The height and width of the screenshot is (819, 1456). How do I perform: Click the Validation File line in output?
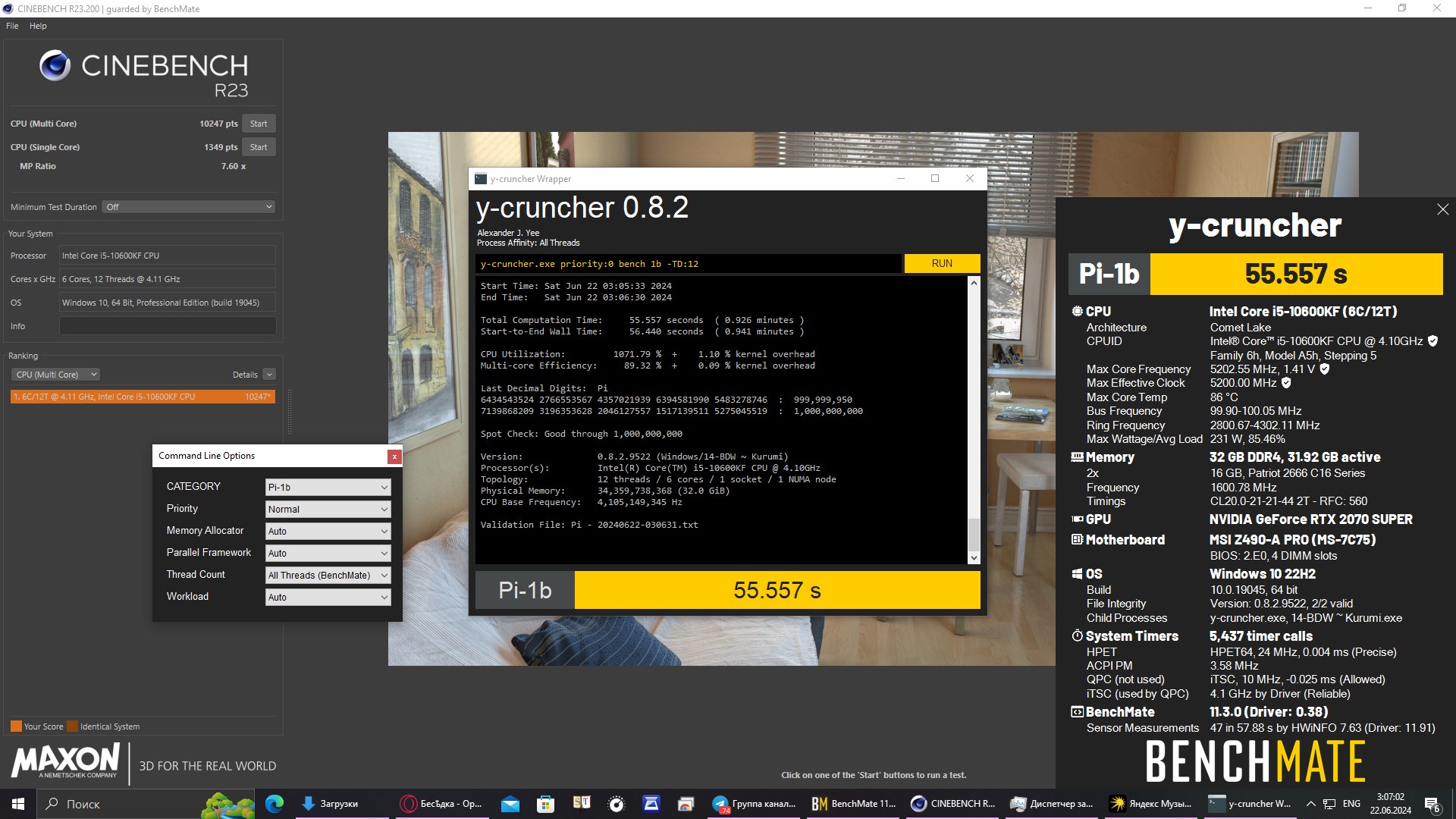coord(589,525)
